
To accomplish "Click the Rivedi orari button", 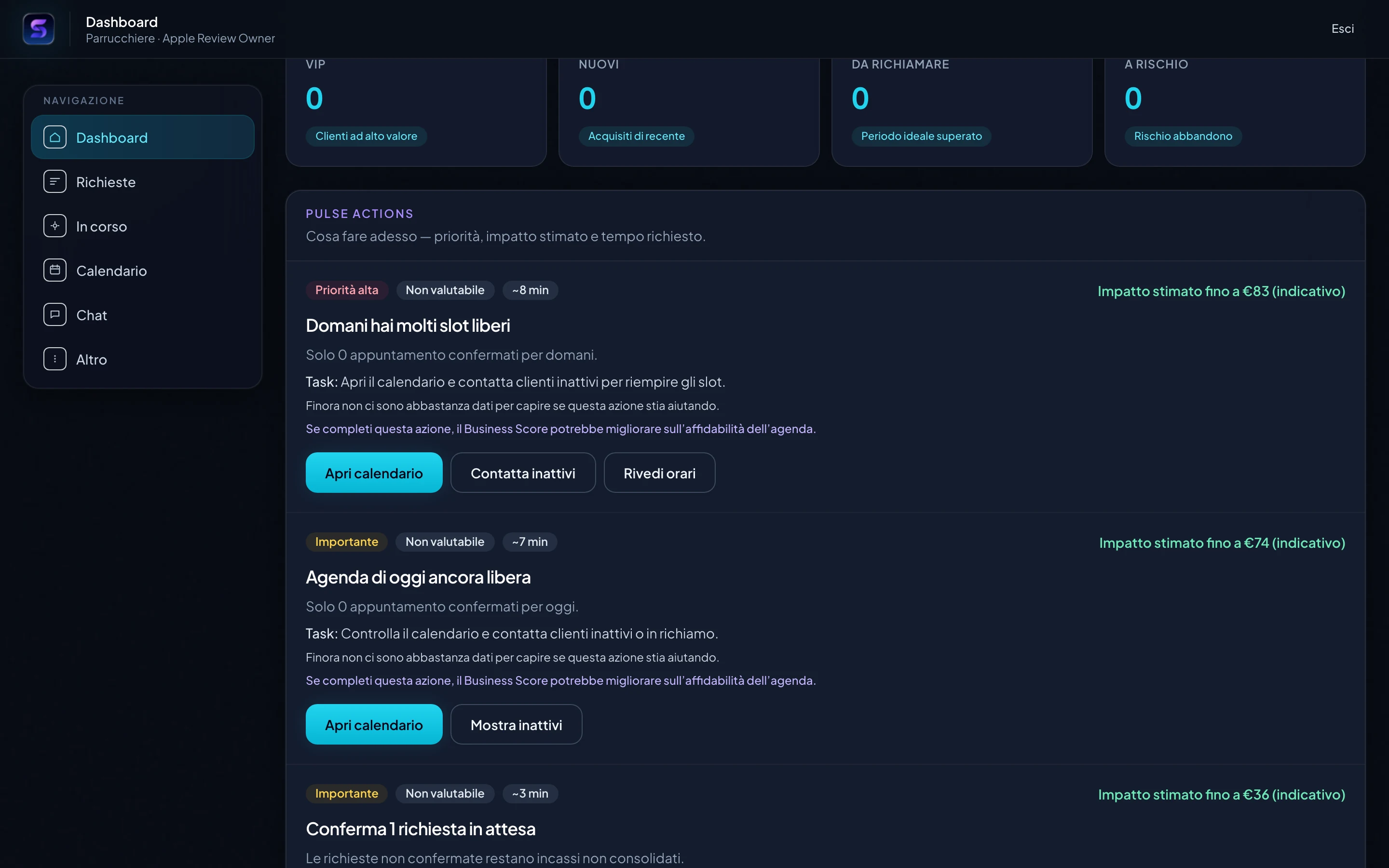I will pyautogui.click(x=659, y=473).
